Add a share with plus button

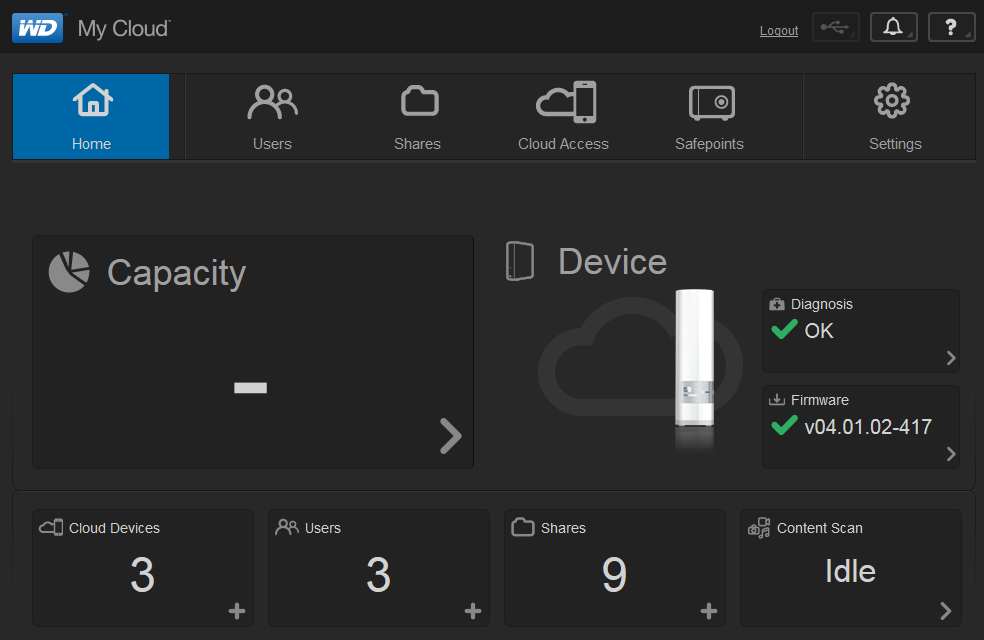pyautogui.click(x=709, y=611)
